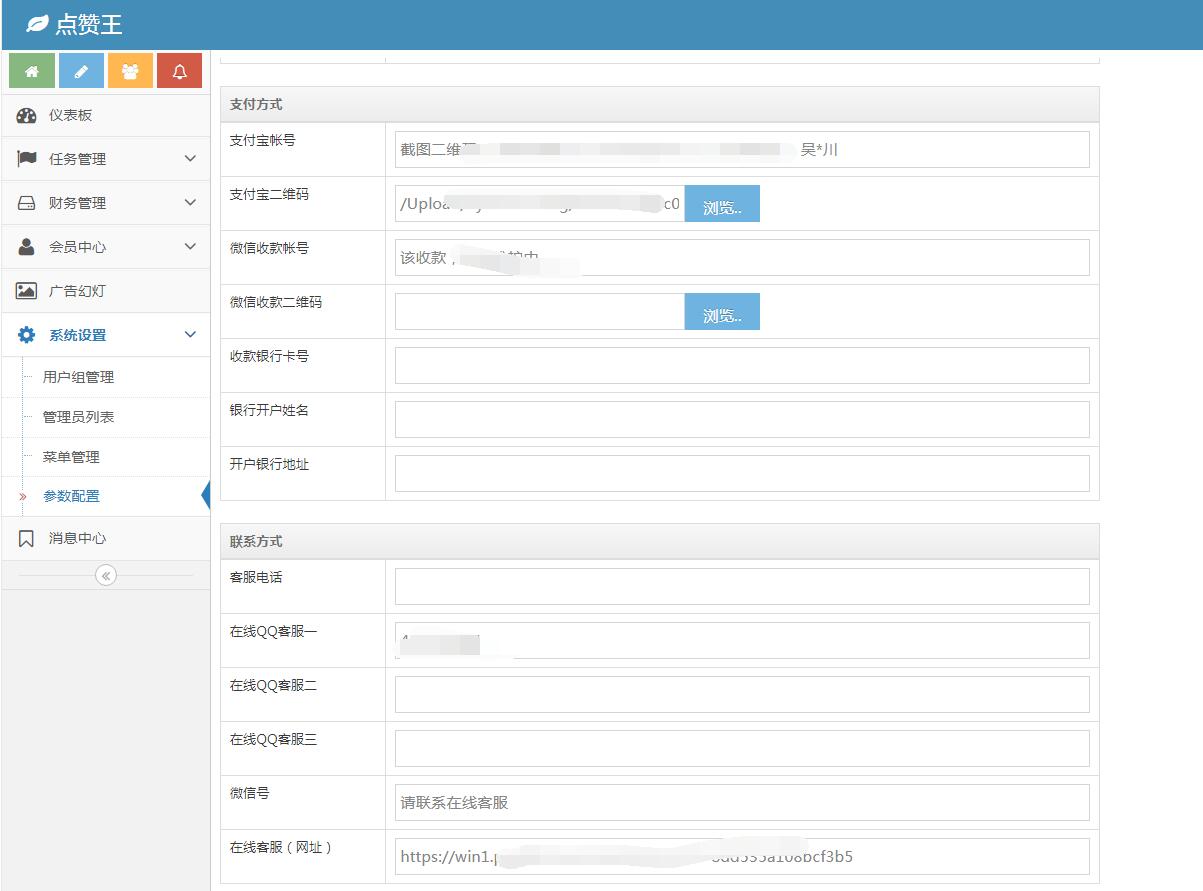Open 管理员列表 submenu item
The height and width of the screenshot is (891, 1203).
[x=78, y=417]
